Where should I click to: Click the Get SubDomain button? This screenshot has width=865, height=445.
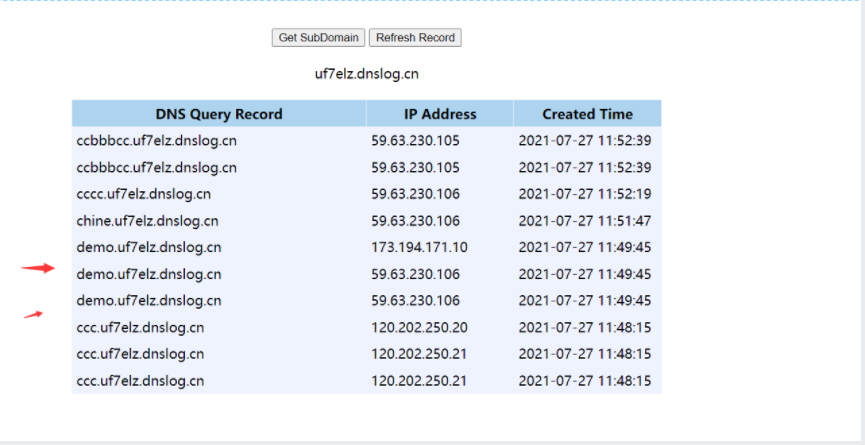pos(318,38)
